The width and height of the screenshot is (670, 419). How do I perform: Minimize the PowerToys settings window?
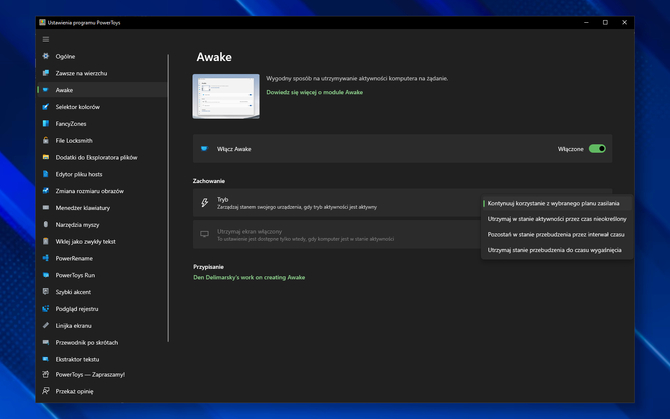pyautogui.click(x=586, y=22)
